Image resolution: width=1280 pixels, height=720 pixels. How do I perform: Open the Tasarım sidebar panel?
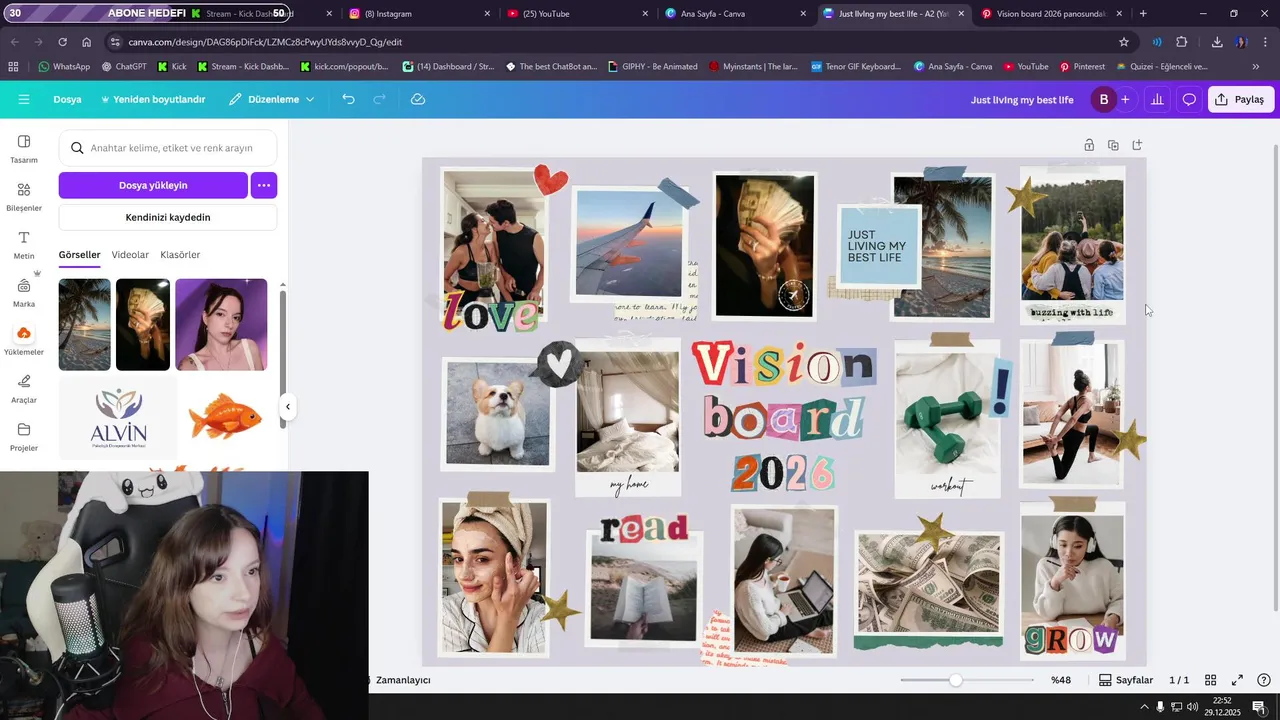tap(24, 148)
